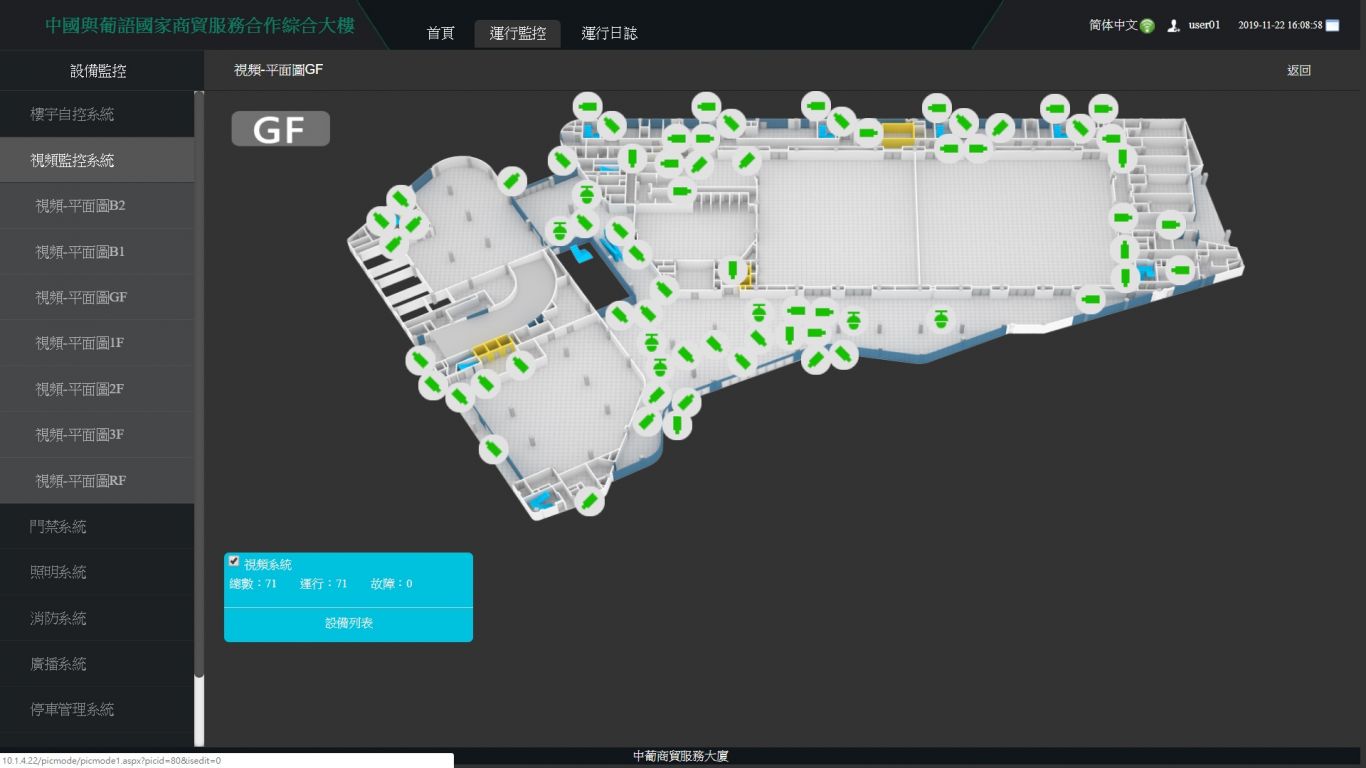Collapse the 視頻監控系統 sidebar group
Image resolution: width=1366 pixels, height=768 pixels.
pyautogui.click(x=97, y=160)
